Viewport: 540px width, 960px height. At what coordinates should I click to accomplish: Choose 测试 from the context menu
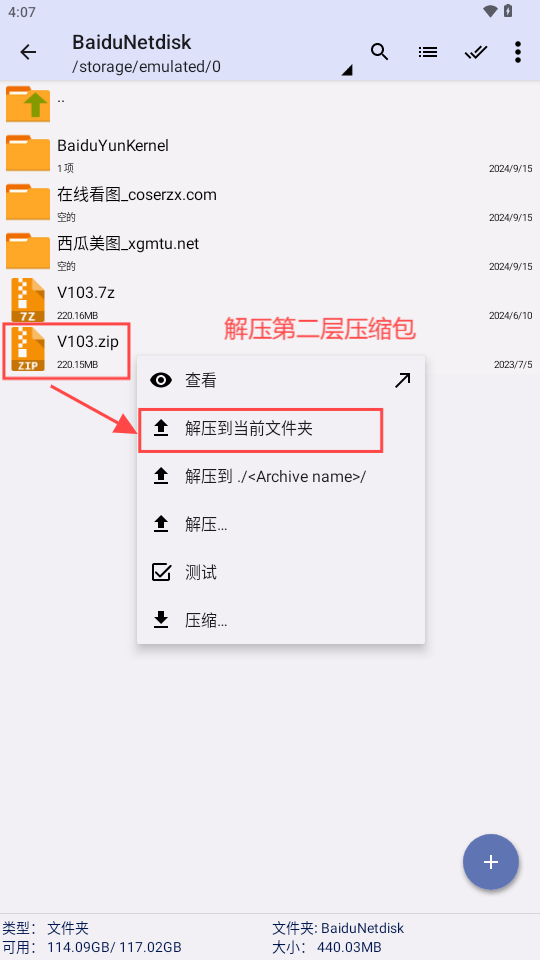tap(281, 572)
